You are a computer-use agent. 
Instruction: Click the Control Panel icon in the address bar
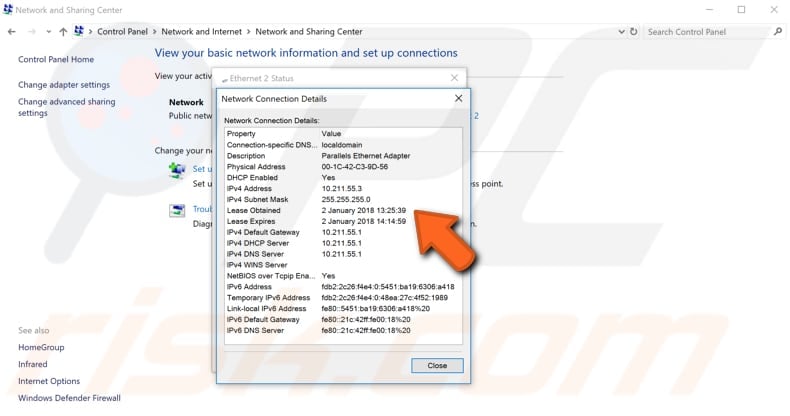pyautogui.click(x=79, y=31)
